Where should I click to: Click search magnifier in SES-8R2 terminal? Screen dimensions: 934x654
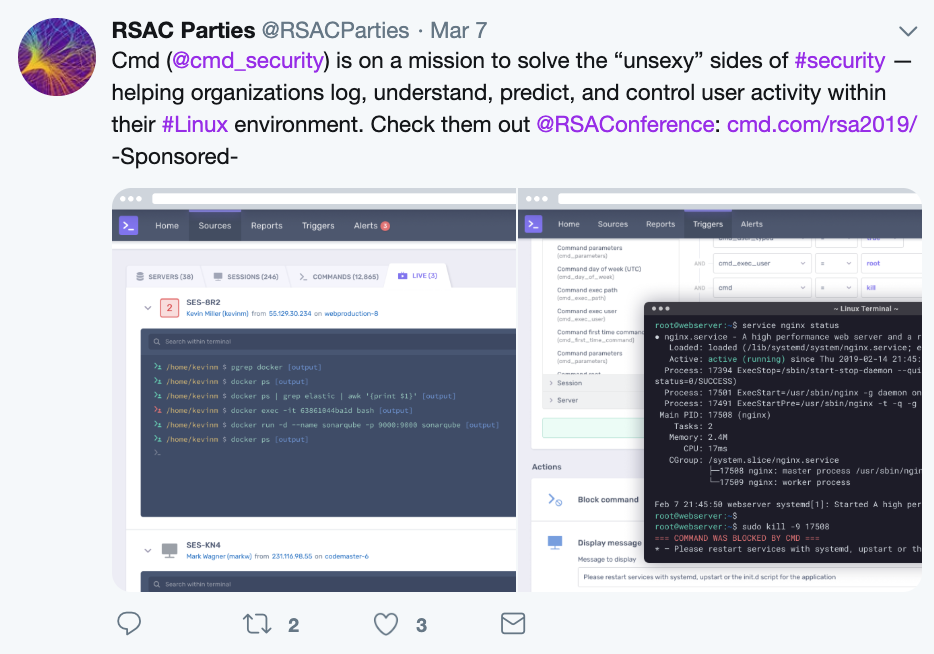pyautogui.click(x=157, y=342)
